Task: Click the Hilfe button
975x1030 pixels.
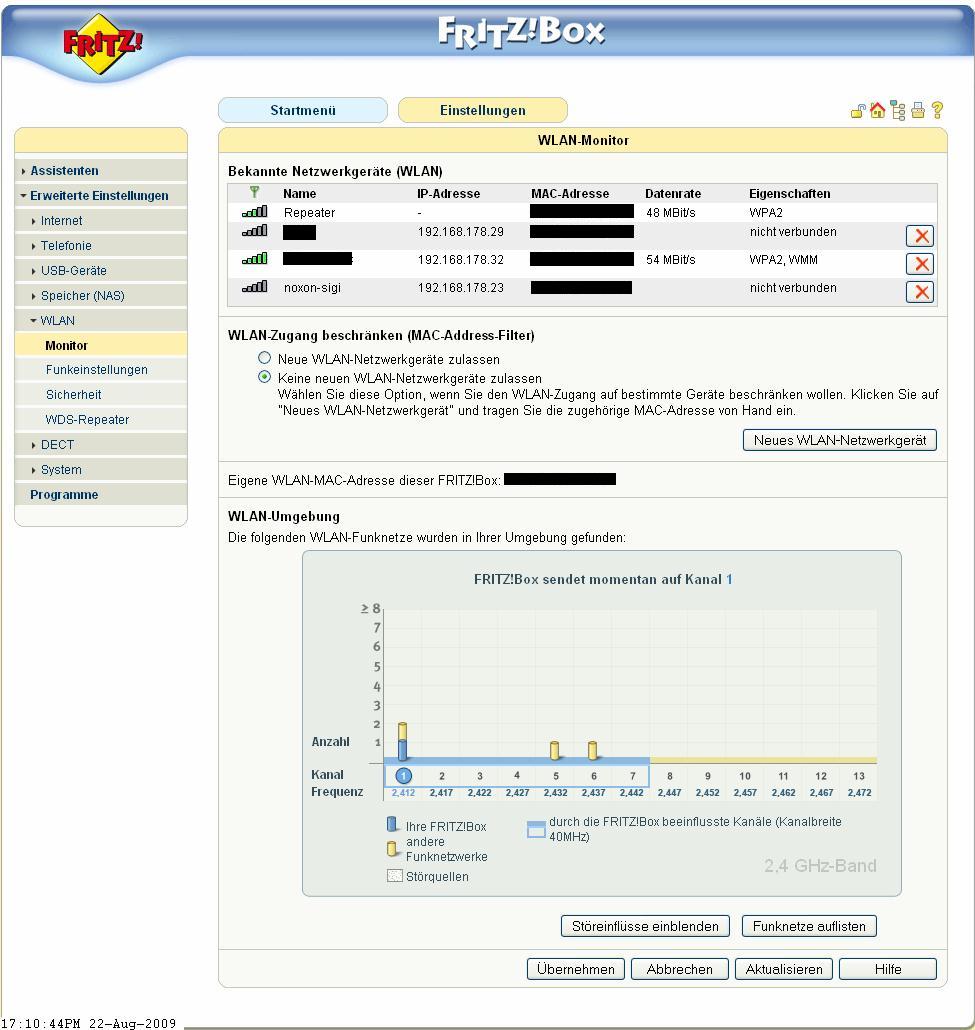Action: (888, 969)
